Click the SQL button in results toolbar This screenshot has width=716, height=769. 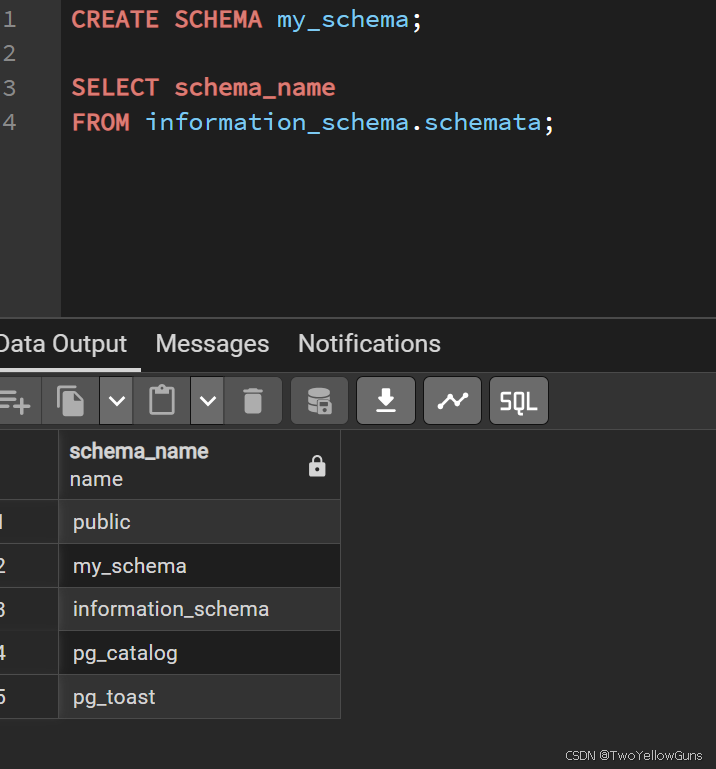[519, 401]
